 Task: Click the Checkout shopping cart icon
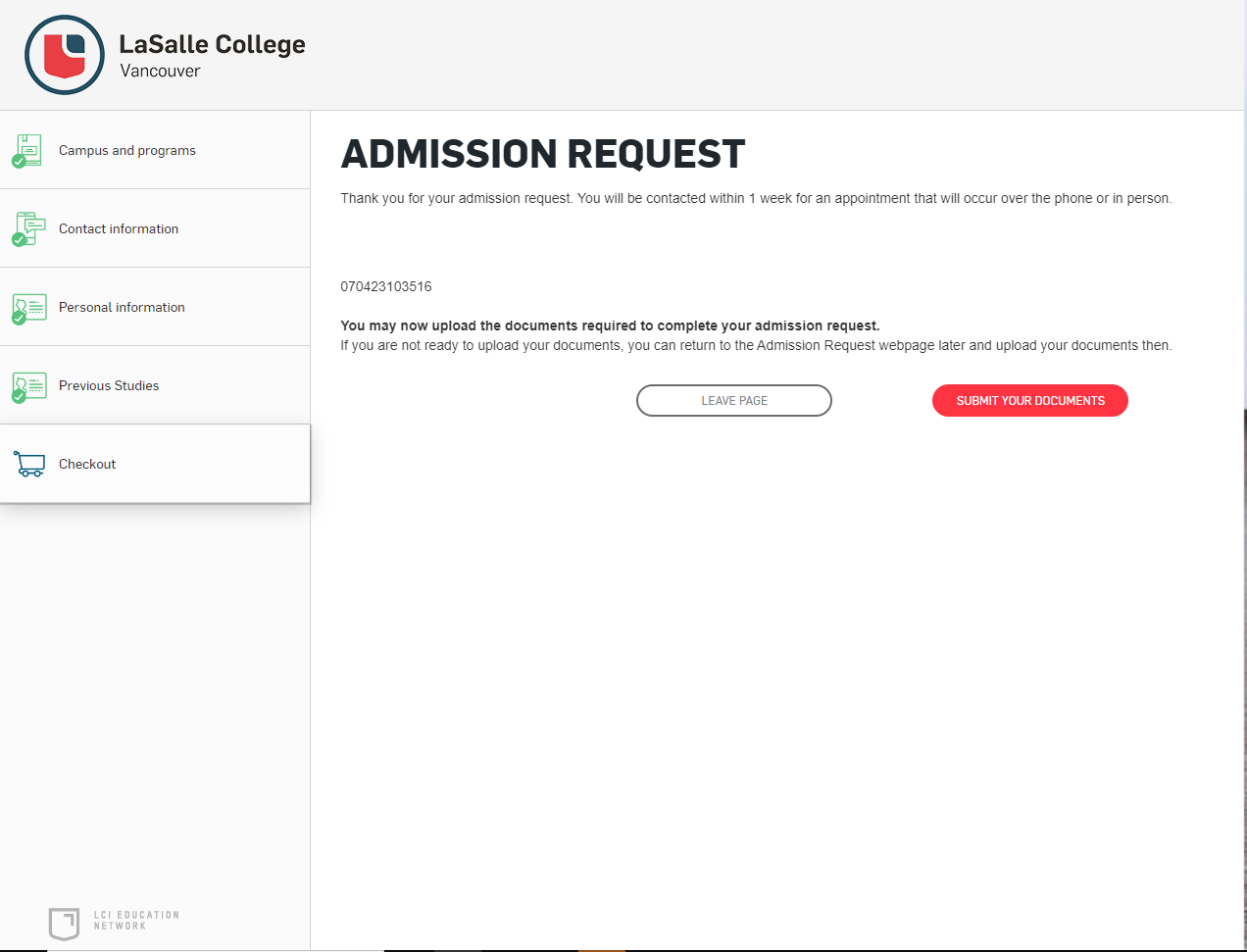28,464
